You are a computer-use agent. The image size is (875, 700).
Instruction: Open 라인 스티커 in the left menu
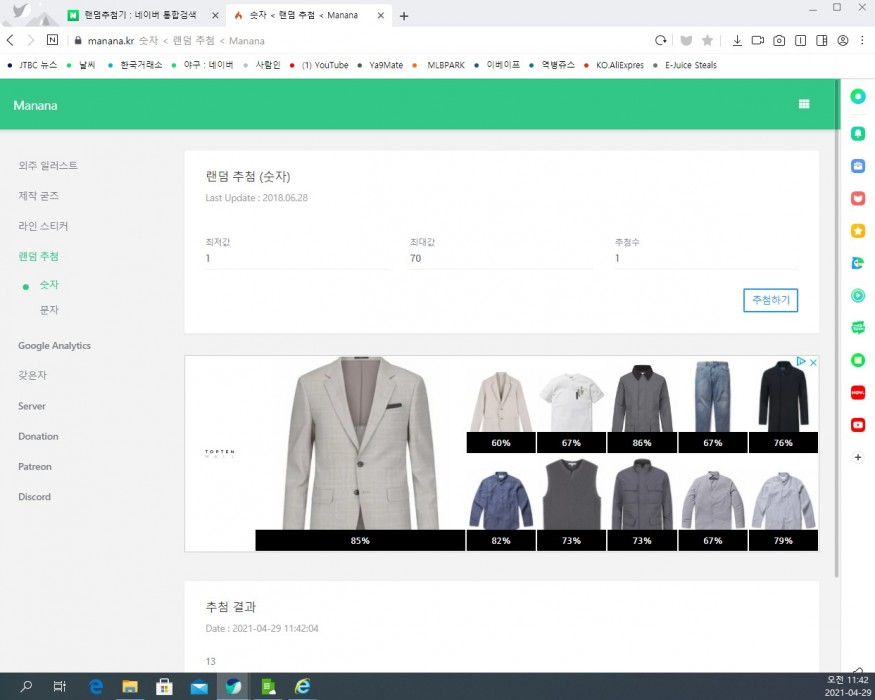pos(43,226)
